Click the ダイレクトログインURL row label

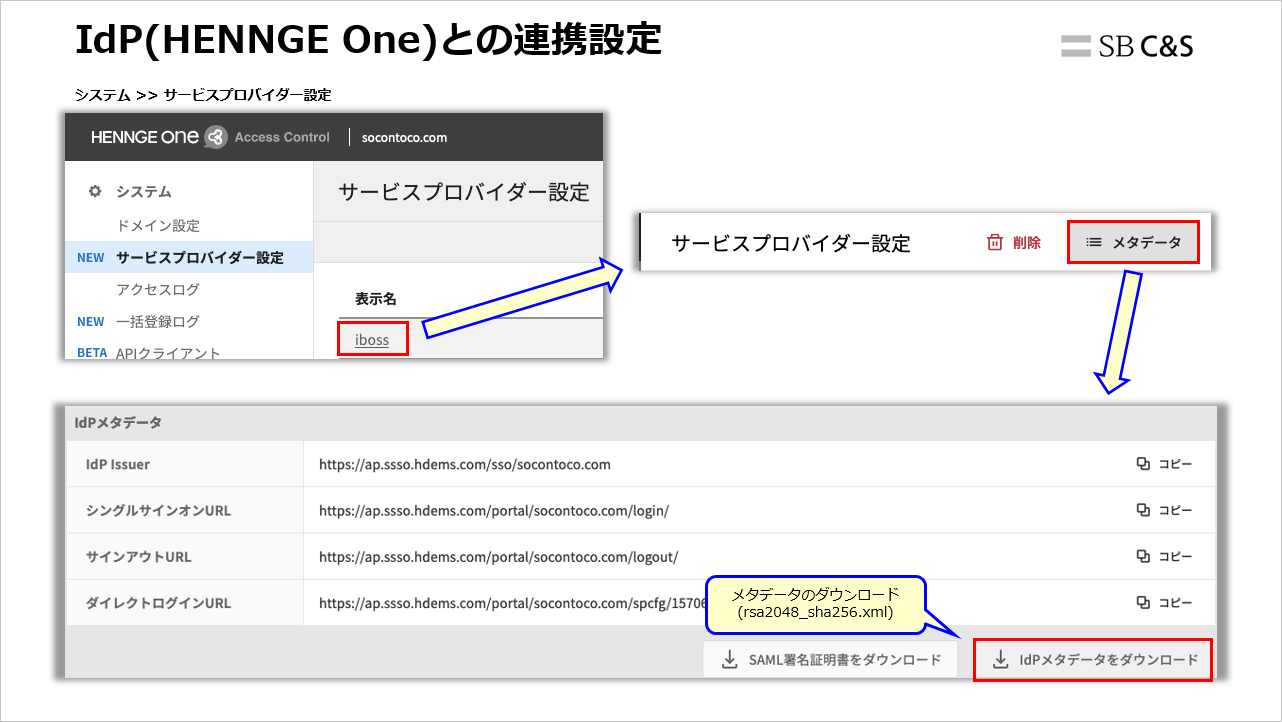click(158, 602)
